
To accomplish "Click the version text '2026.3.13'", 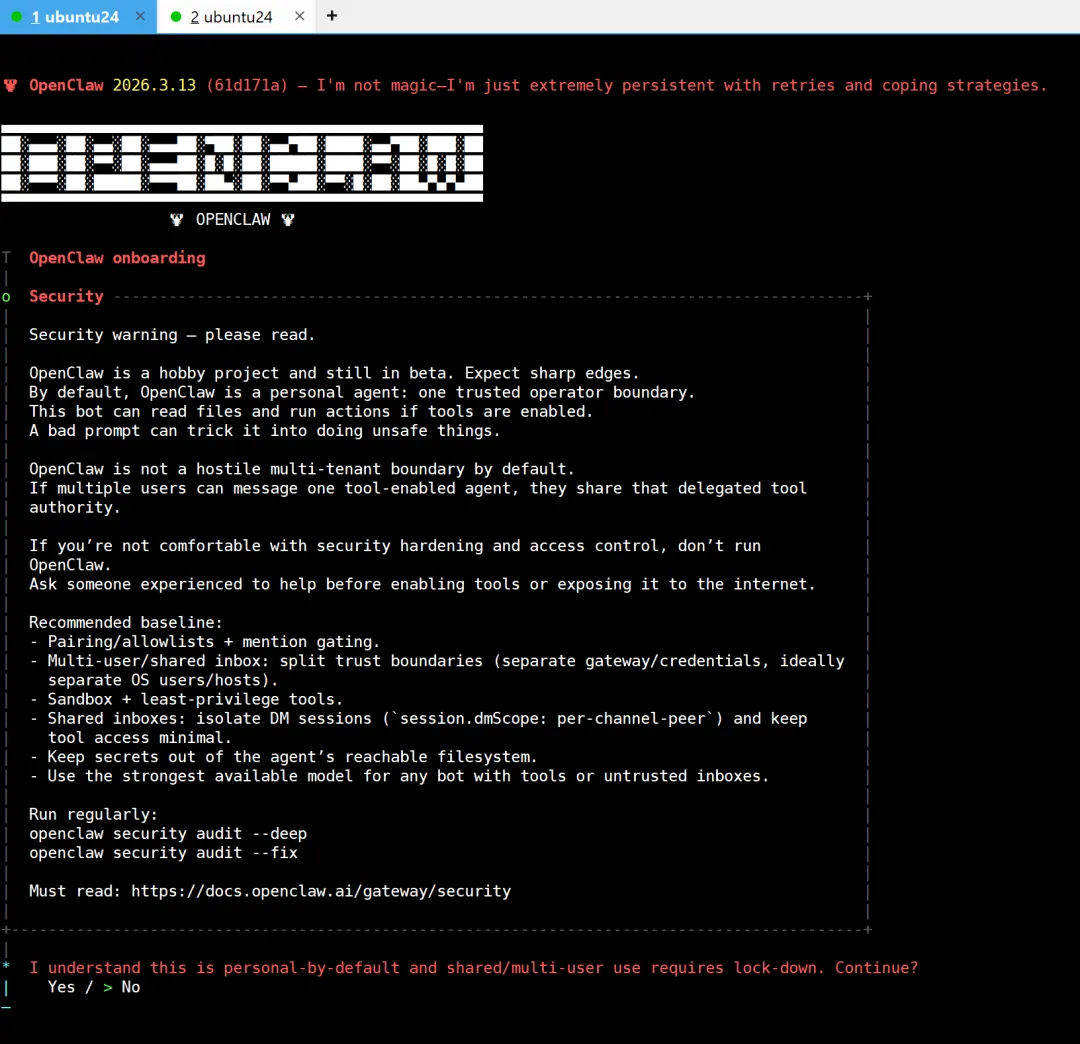I will click(154, 85).
